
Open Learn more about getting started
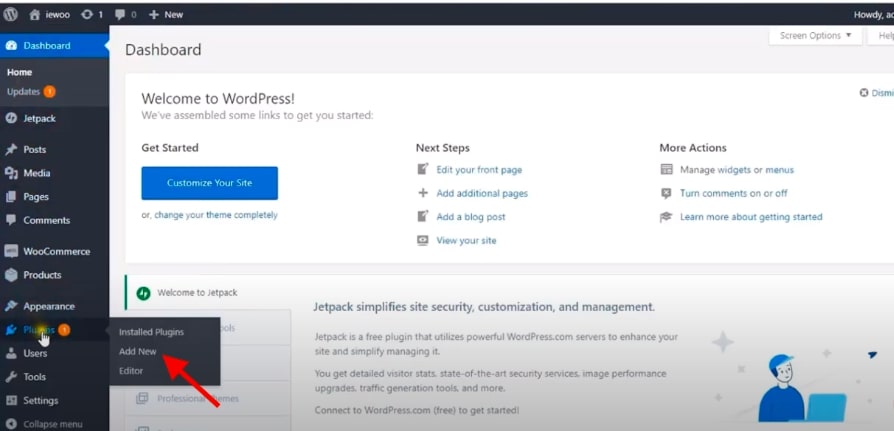pos(751,217)
